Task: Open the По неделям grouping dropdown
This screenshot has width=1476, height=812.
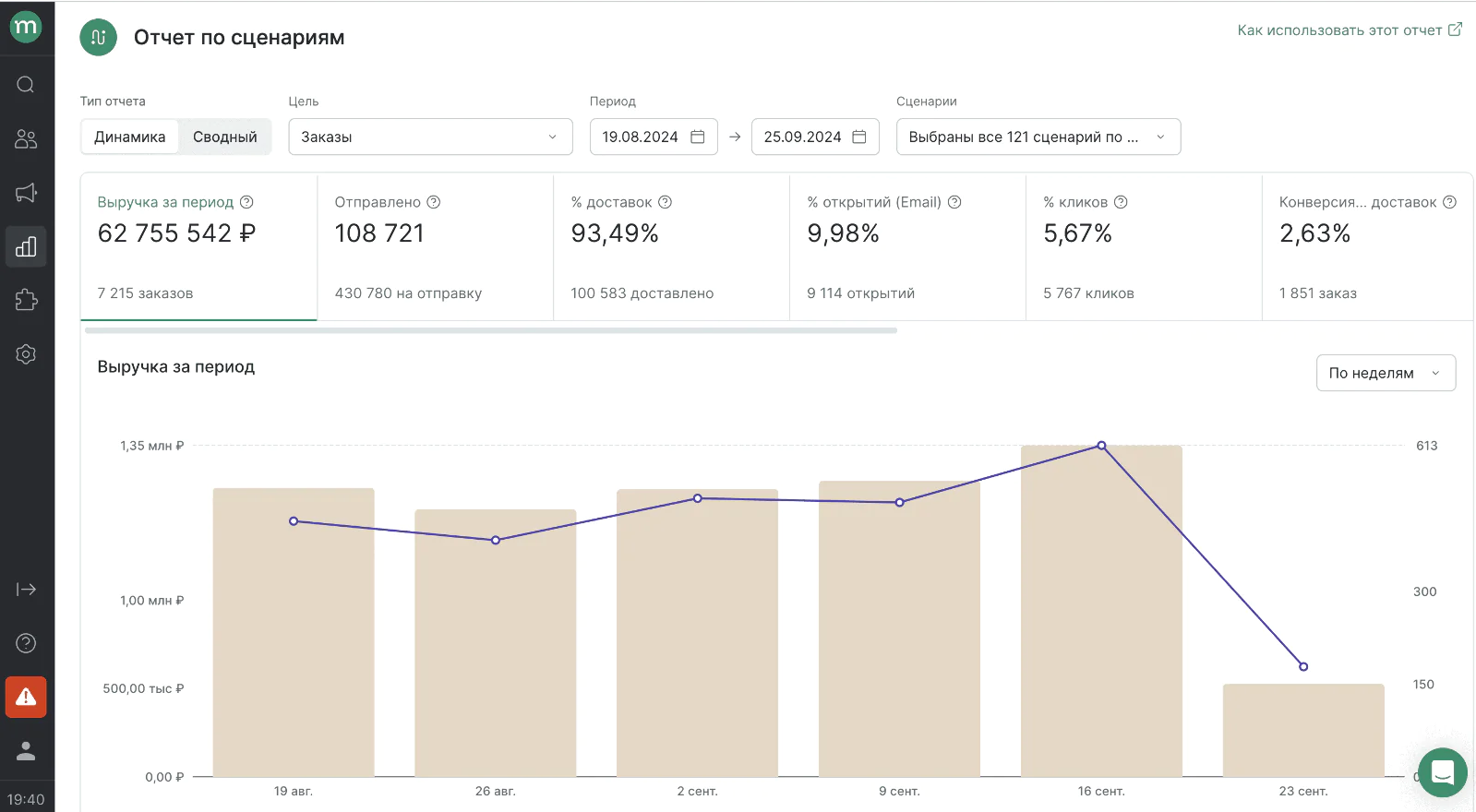Action: click(1386, 373)
